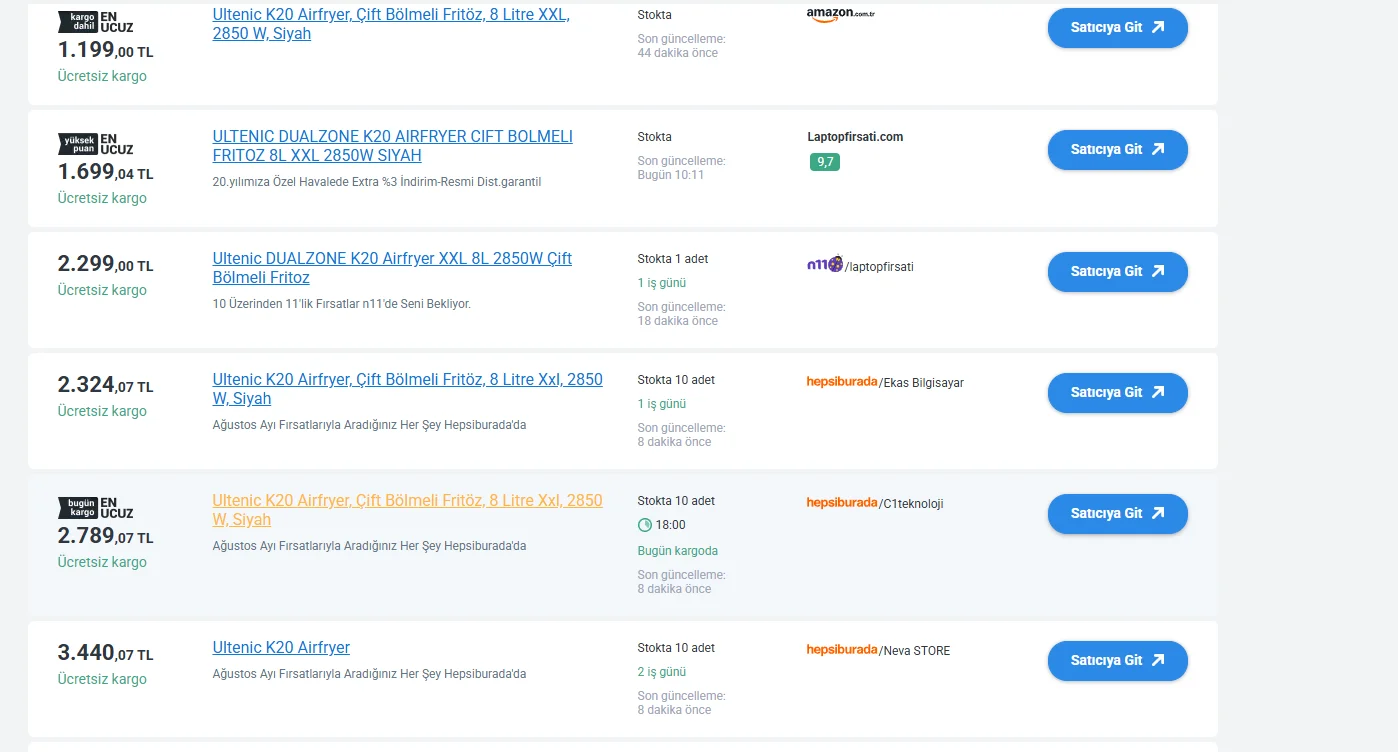This screenshot has width=1398, height=752.
Task: Go to seller for the Laptopfirsati.com offer
Action: [1118, 150]
